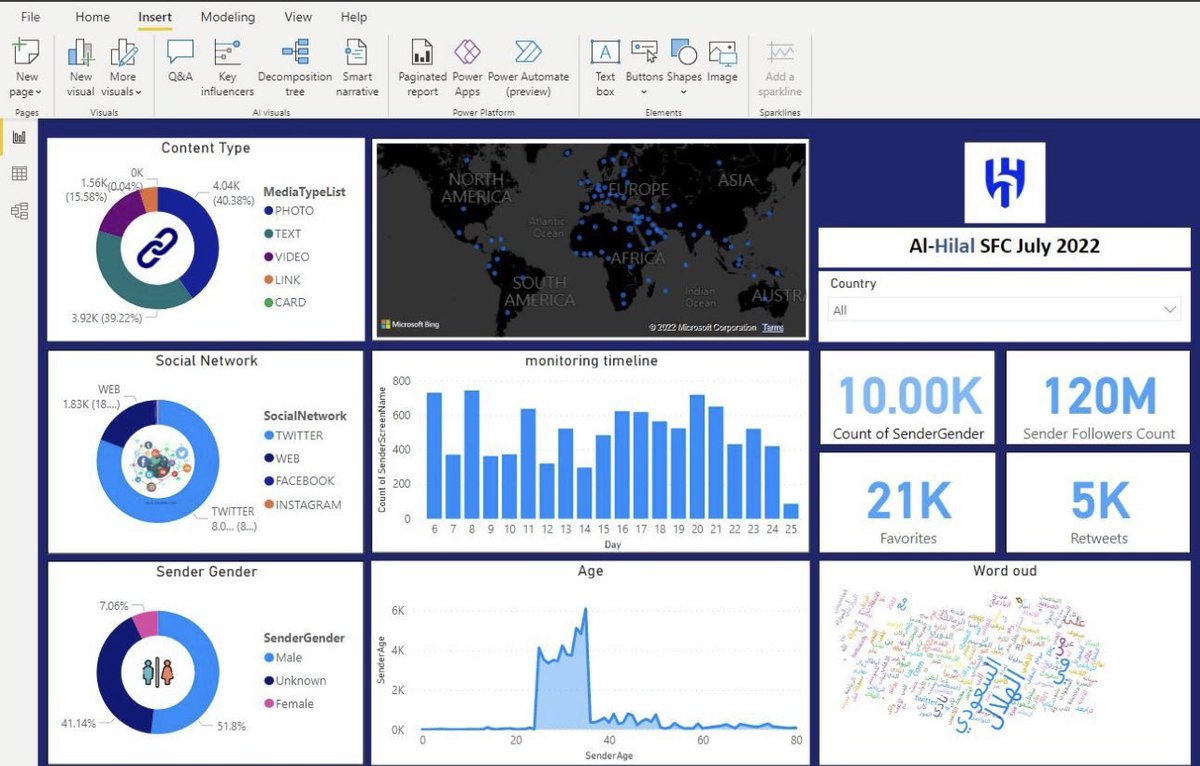The height and width of the screenshot is (766, 1200).
Task: Select INSTAGRAM in Social Network legend
Action: [x=303, y=505]
